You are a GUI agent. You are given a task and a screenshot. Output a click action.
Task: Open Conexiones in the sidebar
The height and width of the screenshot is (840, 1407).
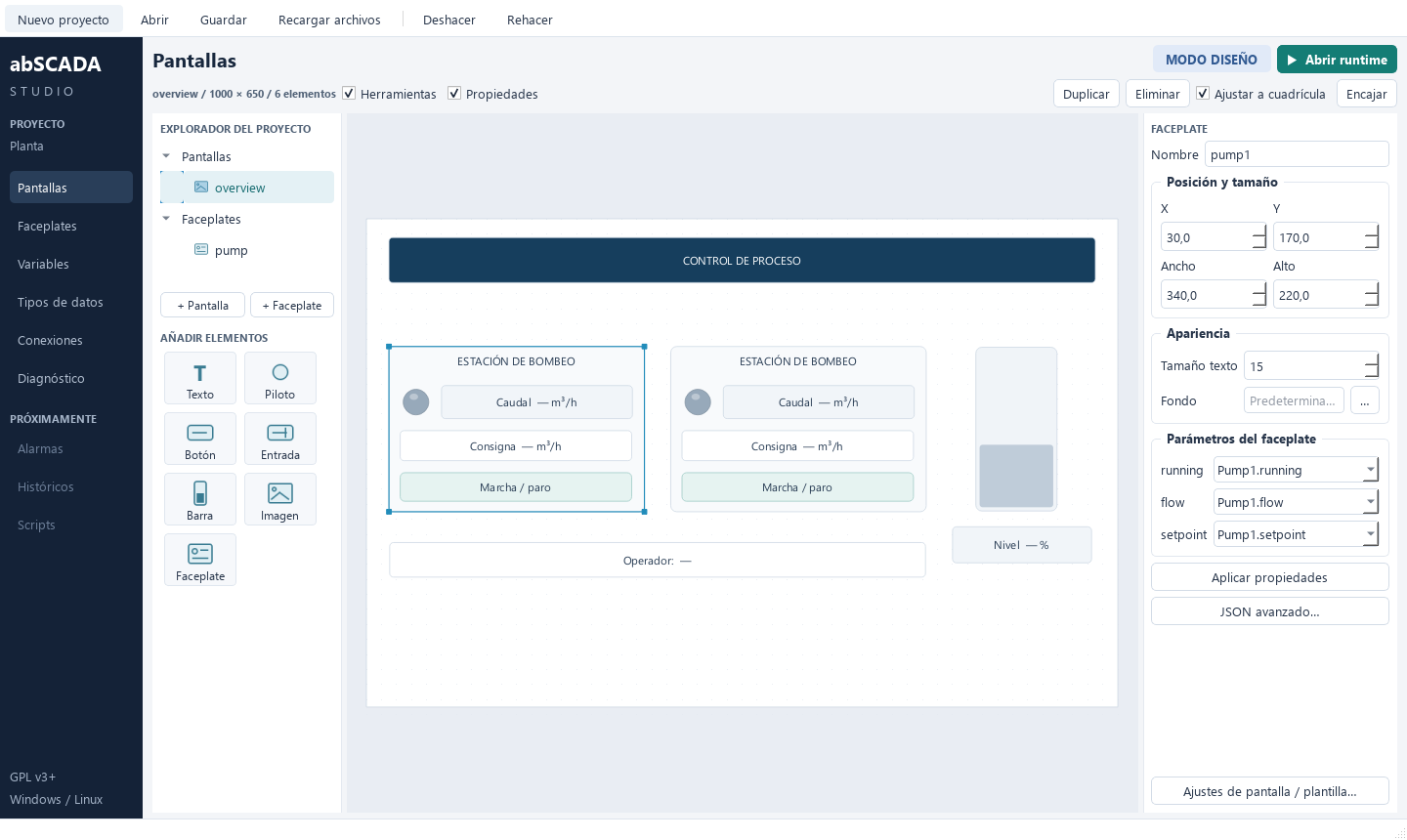click(x=71, y=340)
